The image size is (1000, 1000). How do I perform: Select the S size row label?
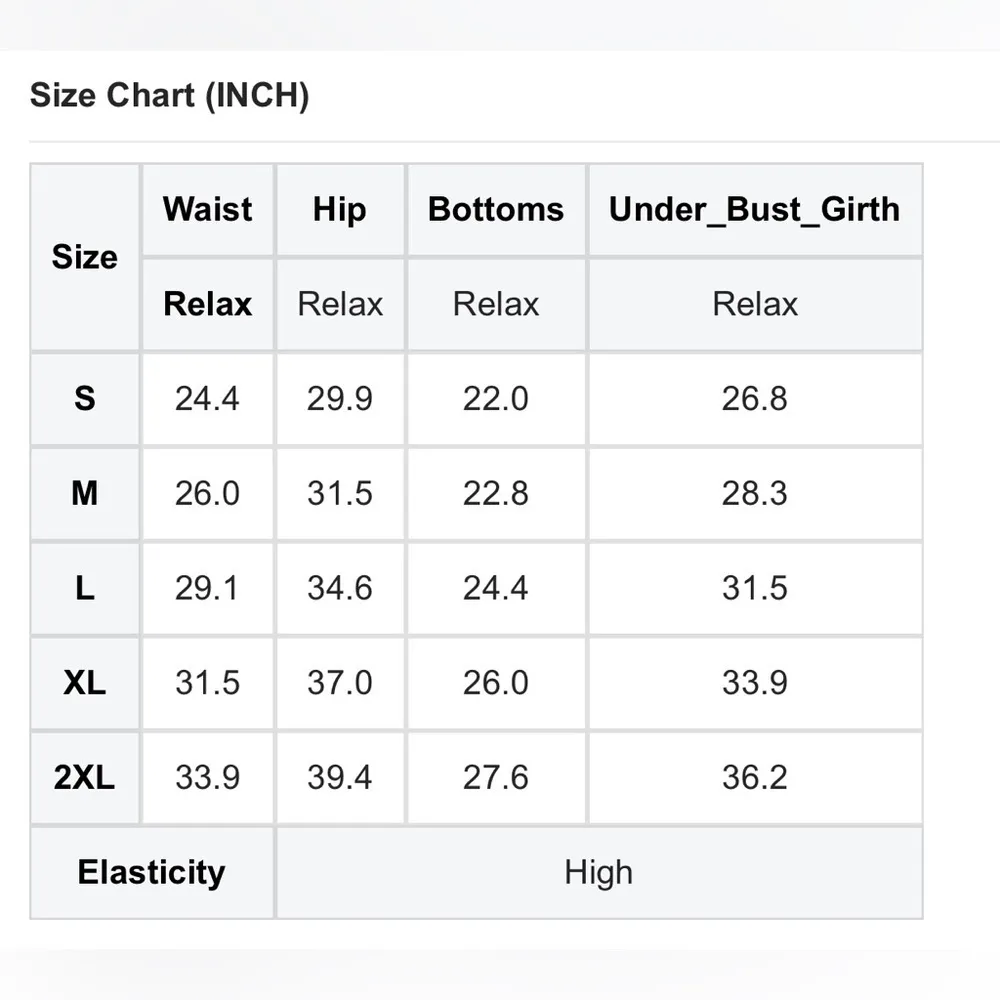(85, 399)
